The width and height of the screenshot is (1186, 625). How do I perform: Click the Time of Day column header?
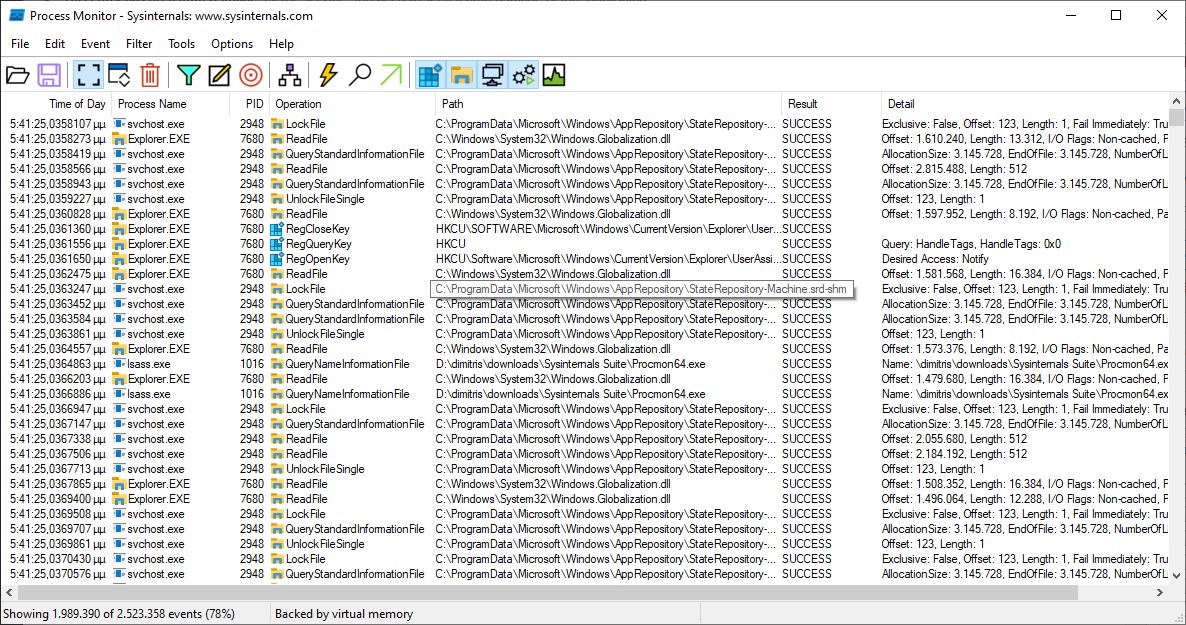[x=57, y=104]
